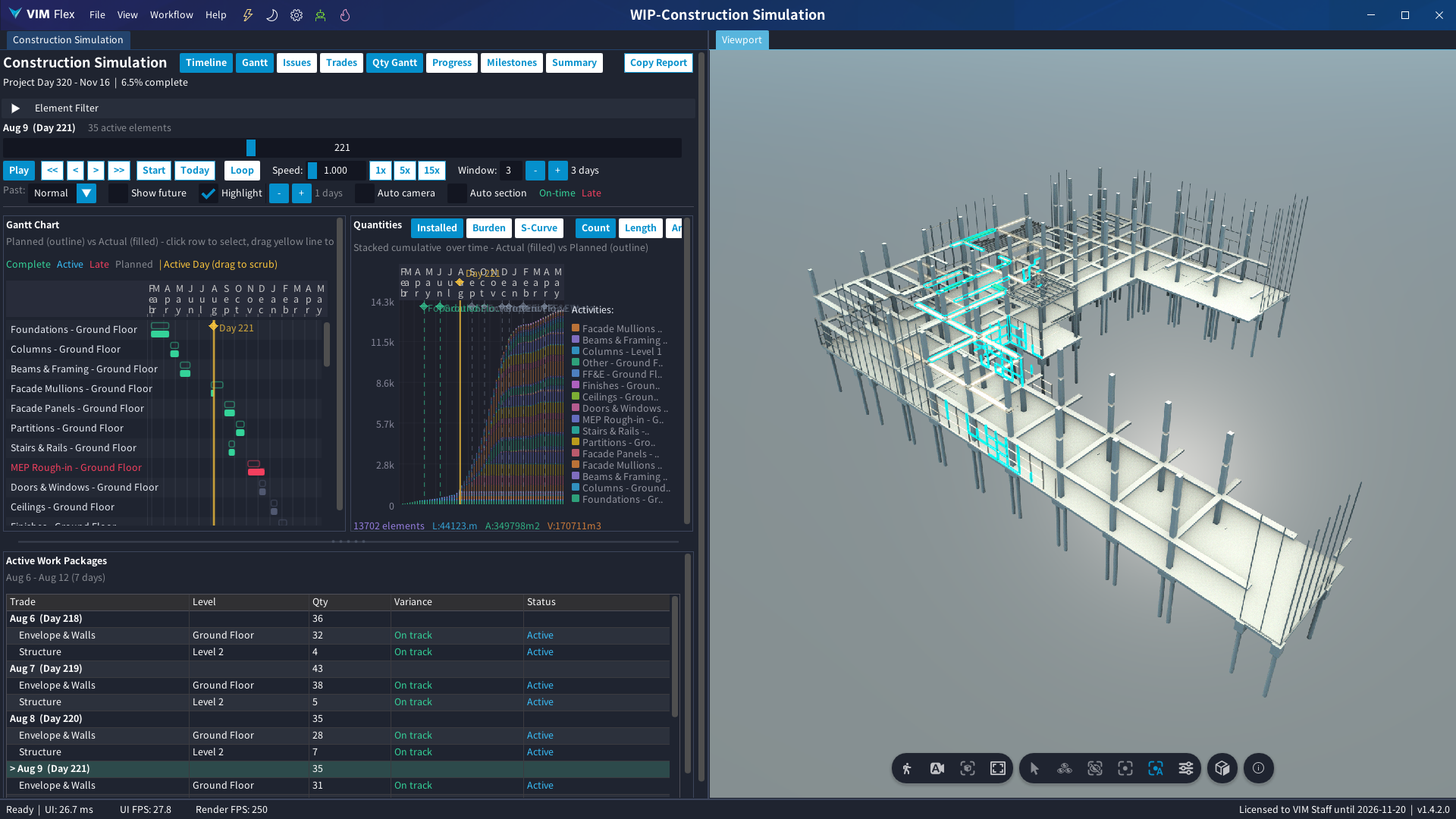Switch to the Milestones tab
This screenshot has width=1456, height=819.
click(512, 63)
